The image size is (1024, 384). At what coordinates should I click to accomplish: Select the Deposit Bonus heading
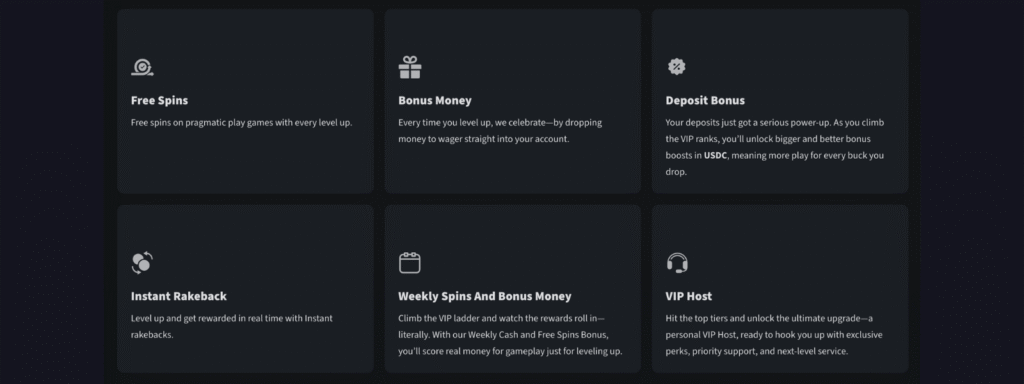705,101
